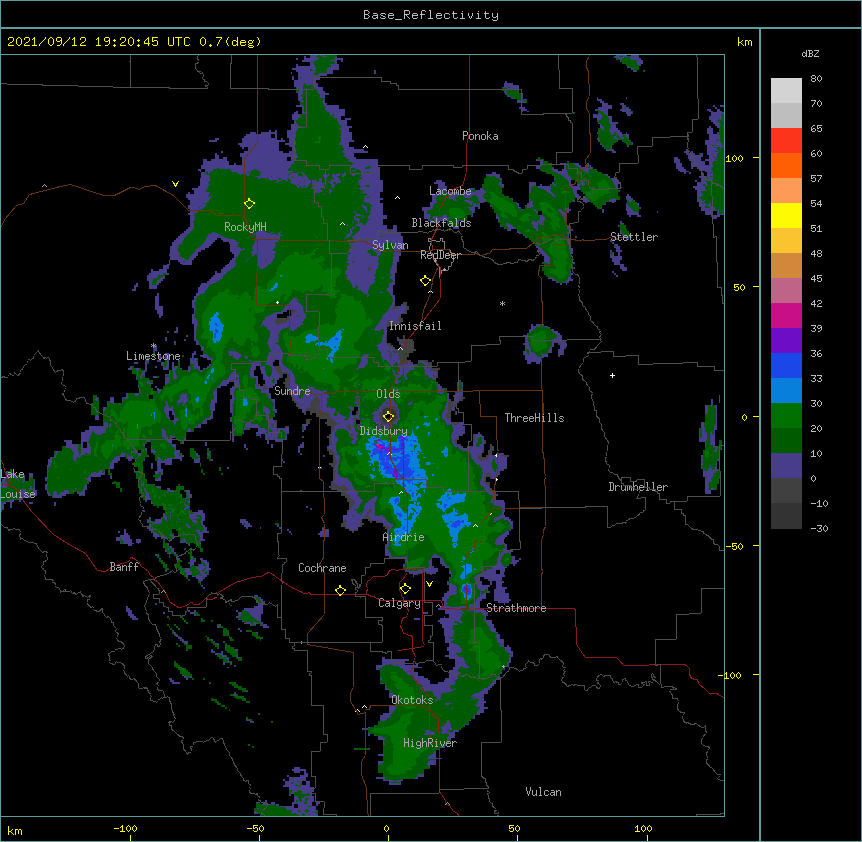Click the Blackfalds city label
This screenshot has height=842, width=862.
click(441, 223)
